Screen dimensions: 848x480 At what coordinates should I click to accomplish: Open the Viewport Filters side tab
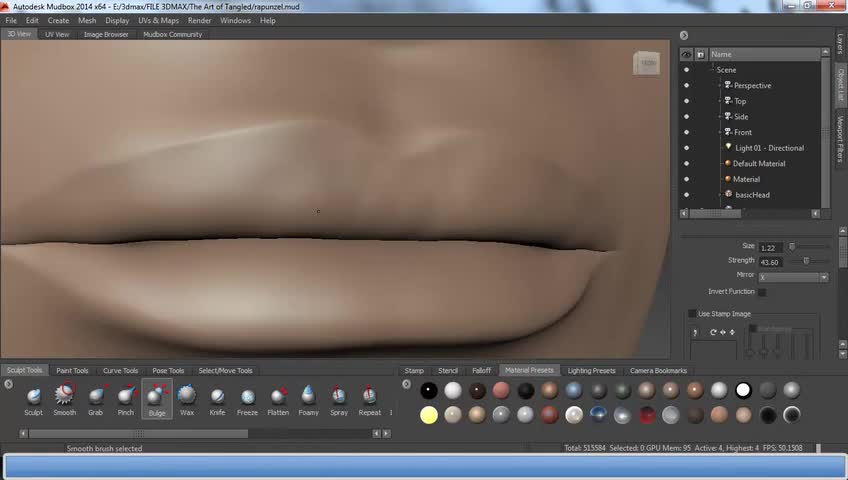click(x=840, y=139)
